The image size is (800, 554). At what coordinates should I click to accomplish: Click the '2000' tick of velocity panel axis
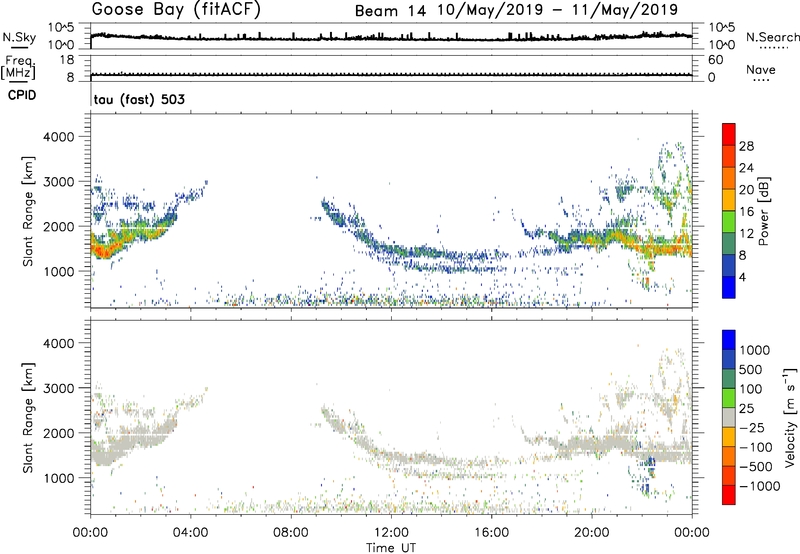tap(58, 433)
